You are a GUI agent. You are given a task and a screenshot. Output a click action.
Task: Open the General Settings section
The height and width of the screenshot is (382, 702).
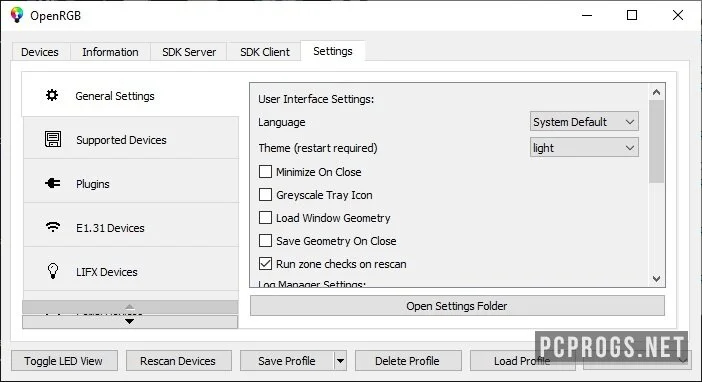coord(130,95)
